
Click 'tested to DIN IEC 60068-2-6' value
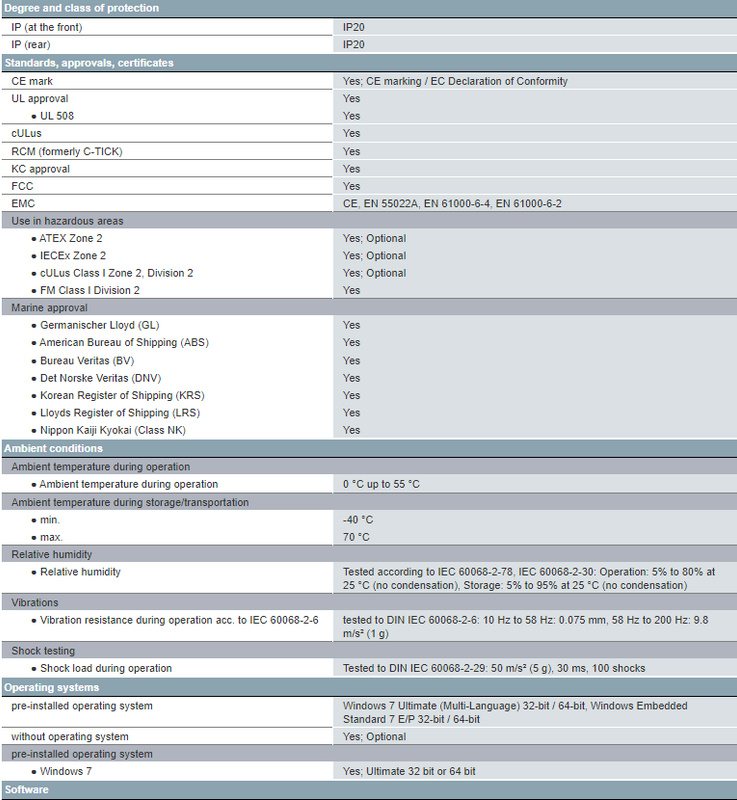coord(525,627)
